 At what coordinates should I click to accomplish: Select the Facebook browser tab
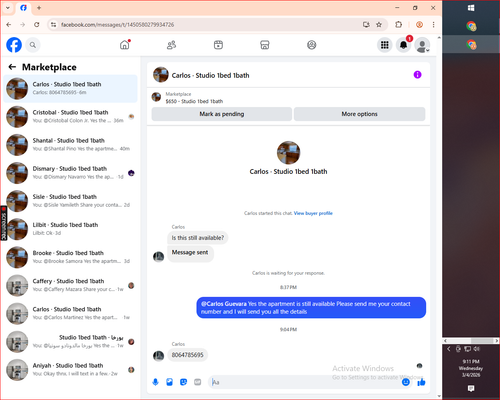tap(24, 8)
